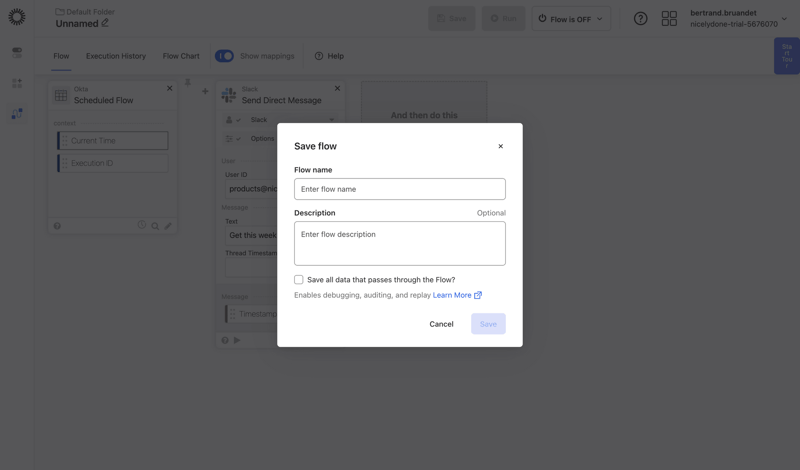
Task: Click the Text message field on the Slack card
Action: 251,235
